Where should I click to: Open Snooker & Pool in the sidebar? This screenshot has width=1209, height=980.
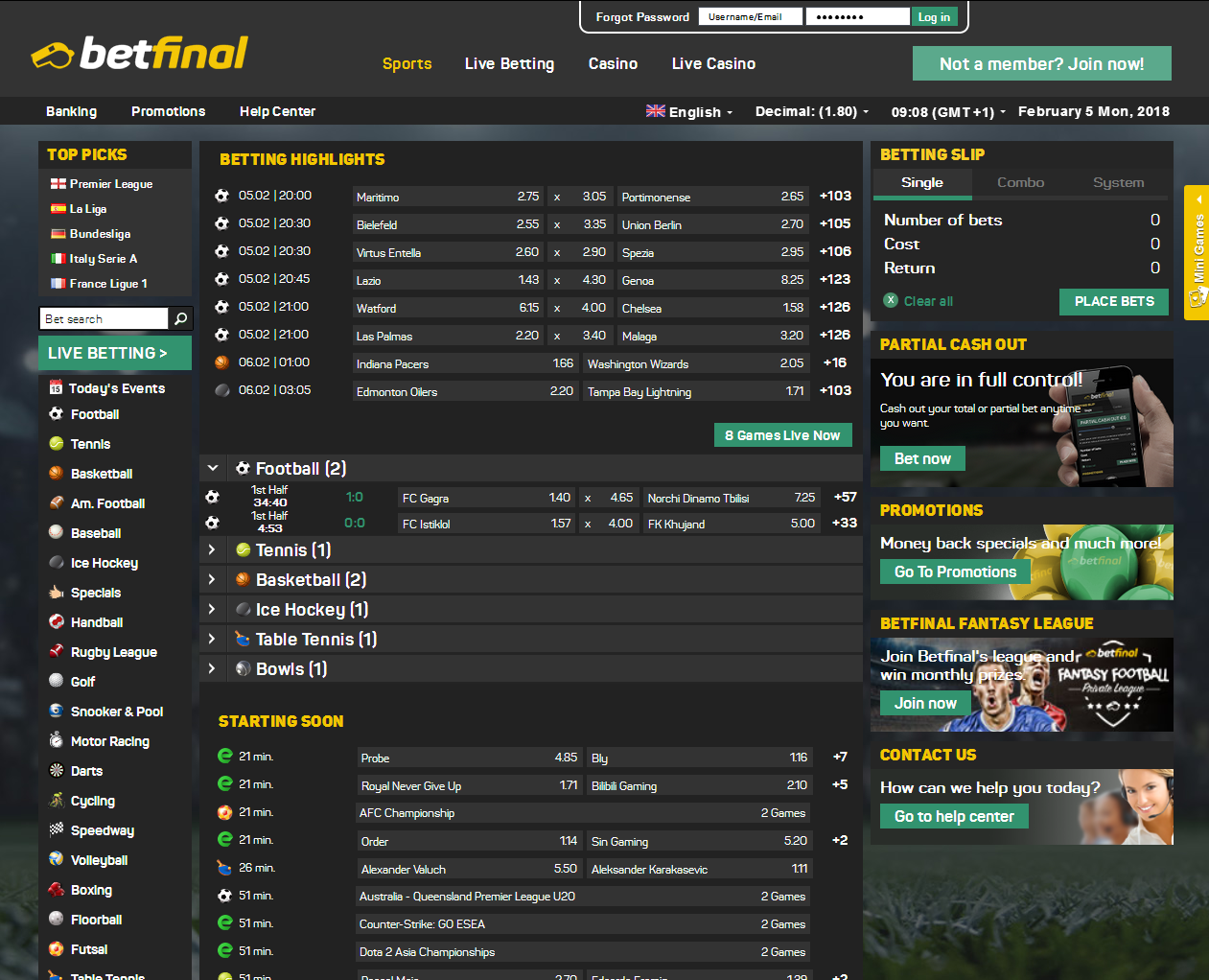pyautogui.click(x=117, y=712)
